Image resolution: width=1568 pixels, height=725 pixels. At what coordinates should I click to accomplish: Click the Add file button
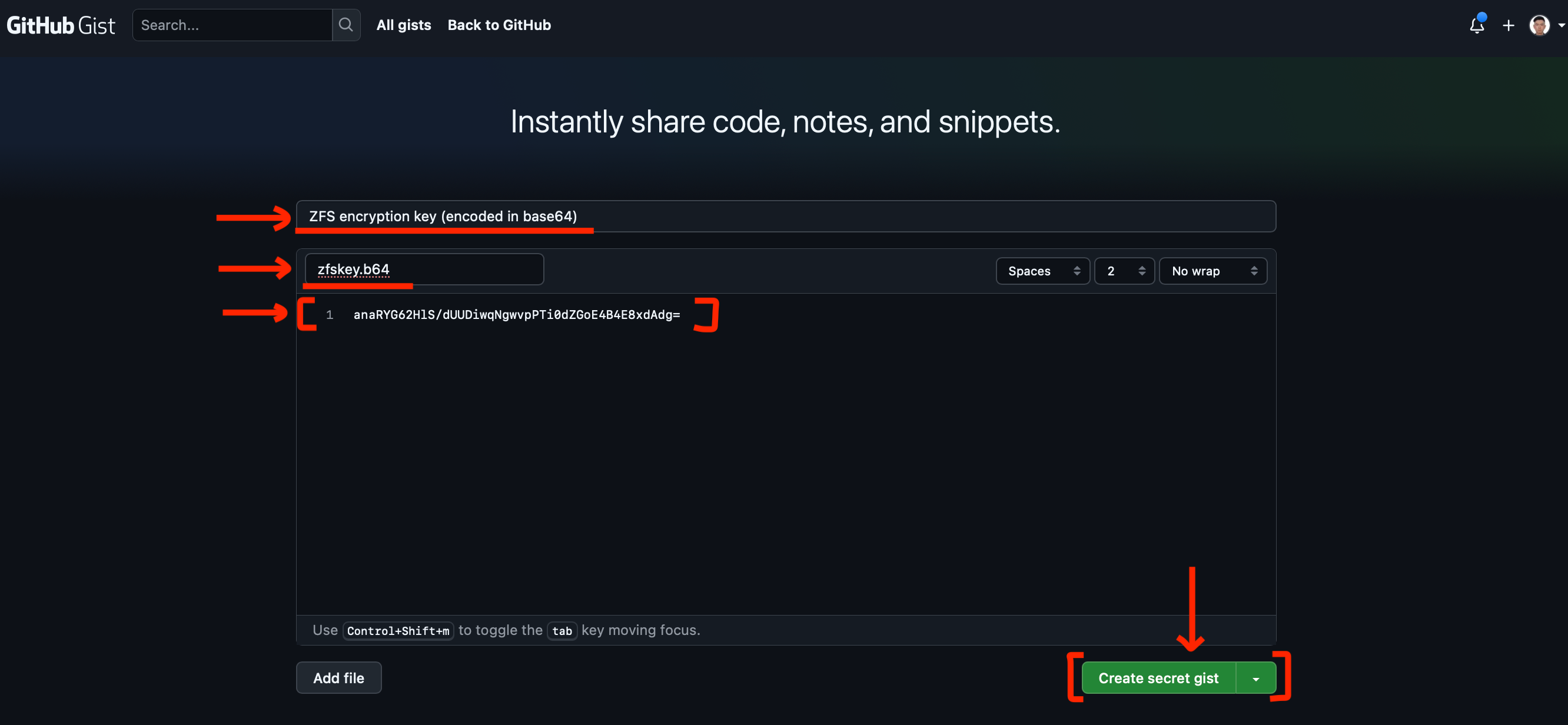pos(338,677)
